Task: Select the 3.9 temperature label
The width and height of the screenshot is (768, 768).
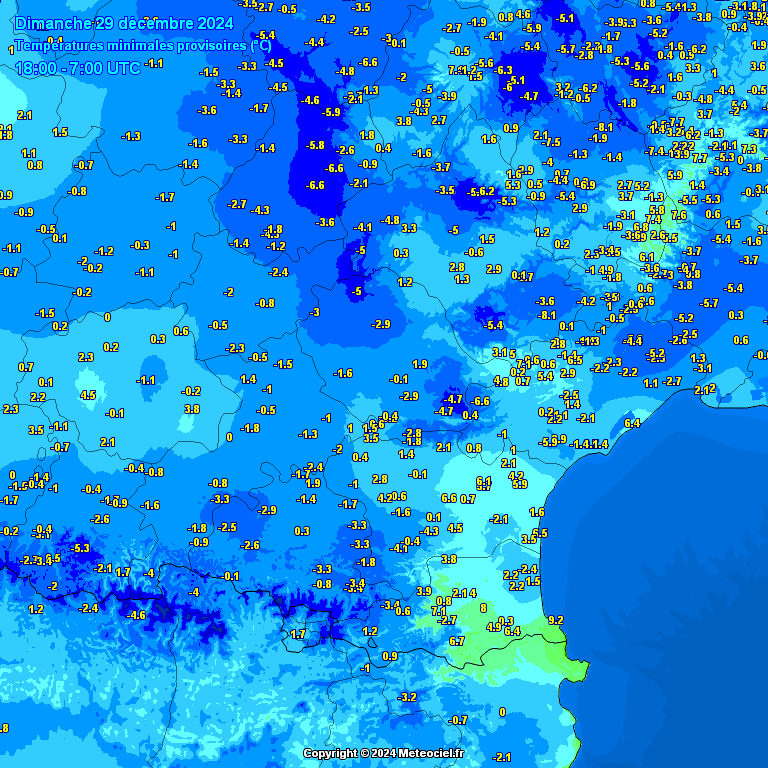Action: pyautogui.click(x=424, y=591)
